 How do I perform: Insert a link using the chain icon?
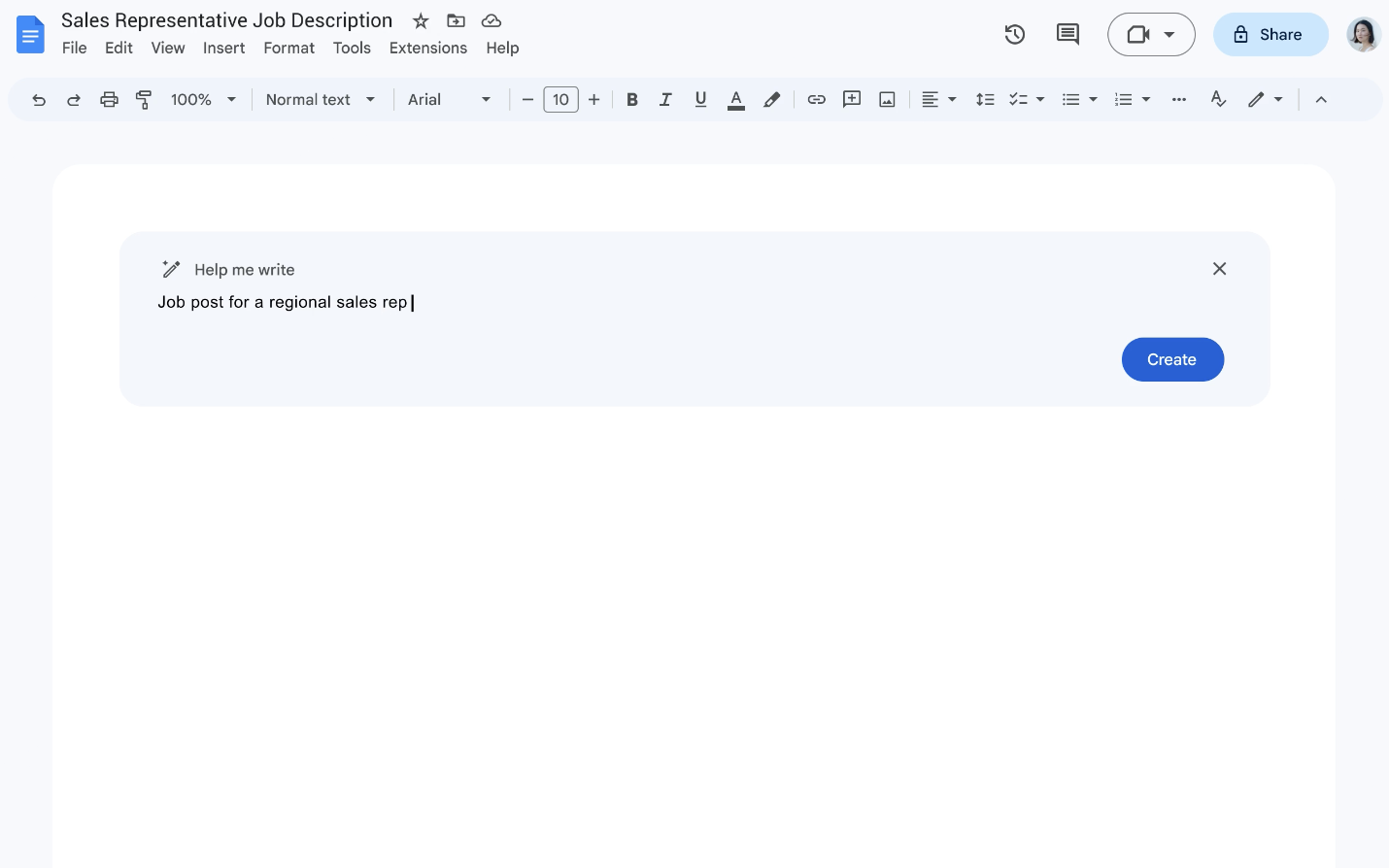(816, 100)
